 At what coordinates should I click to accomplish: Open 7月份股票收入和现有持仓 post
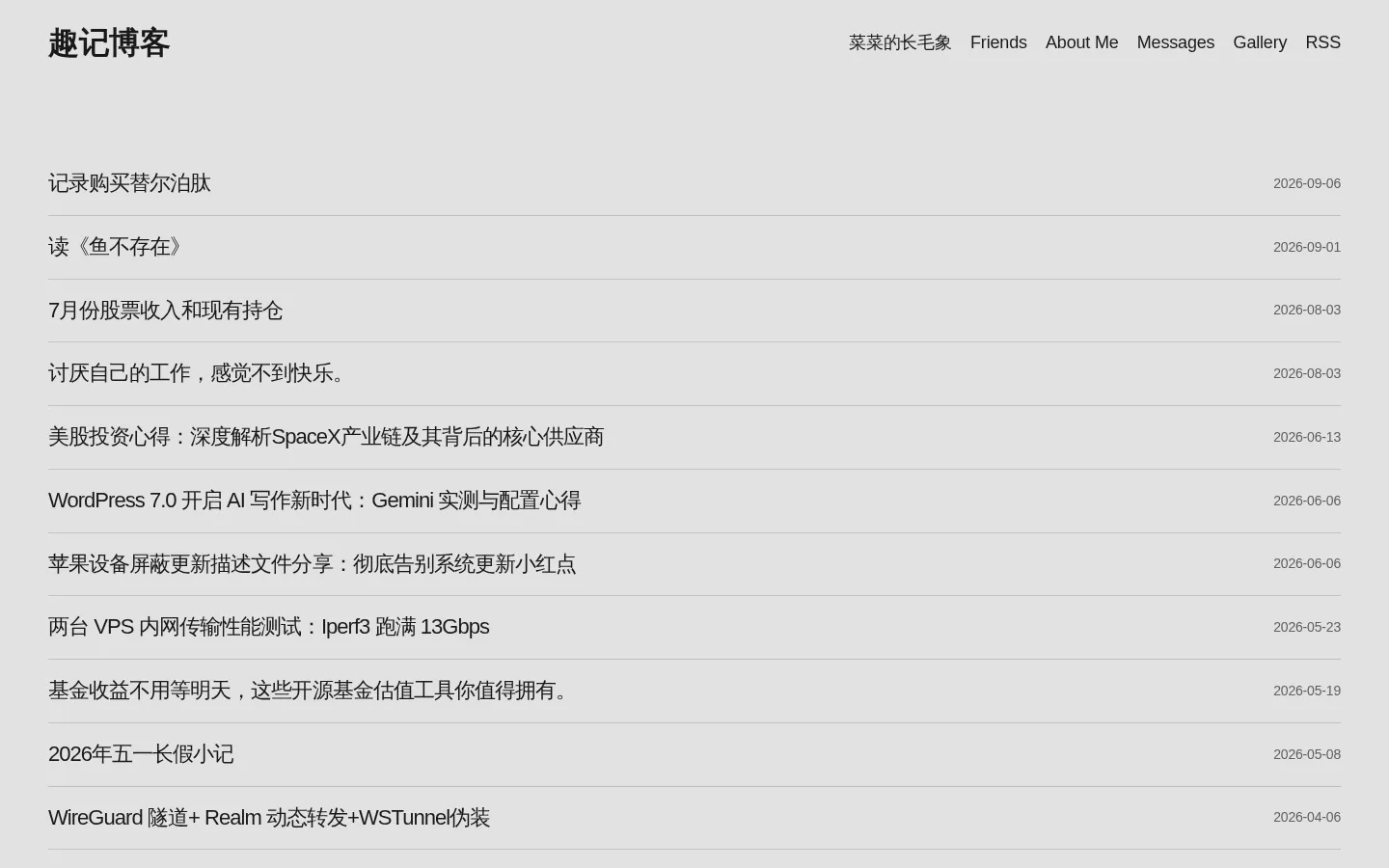pyautogui.click(x=165, y=311)
